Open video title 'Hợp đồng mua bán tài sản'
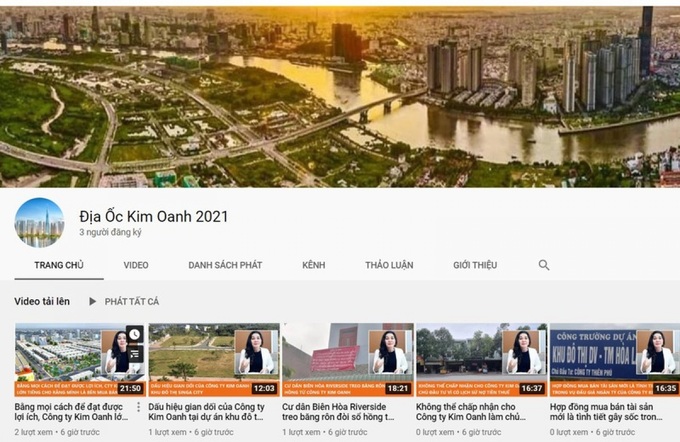Viewport: 680px width, 442px height. pyautogui.click(x=606, y=412)
